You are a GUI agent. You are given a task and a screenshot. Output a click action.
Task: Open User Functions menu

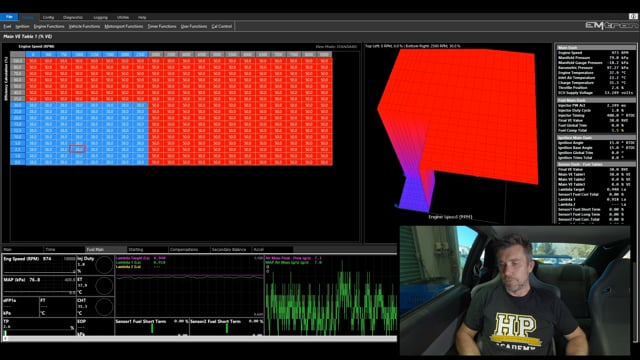click(194, 26)
